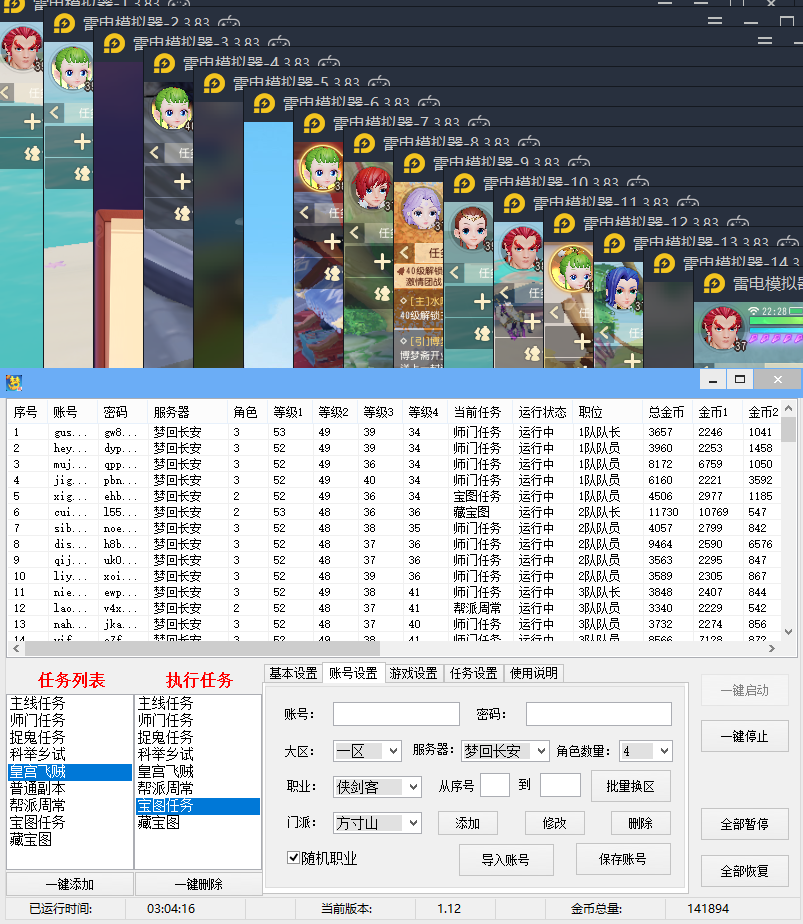Viewport: 803px width, 924px height.
Task: Switch to the 账号设置 tab
Action: (x=353, y=673)
